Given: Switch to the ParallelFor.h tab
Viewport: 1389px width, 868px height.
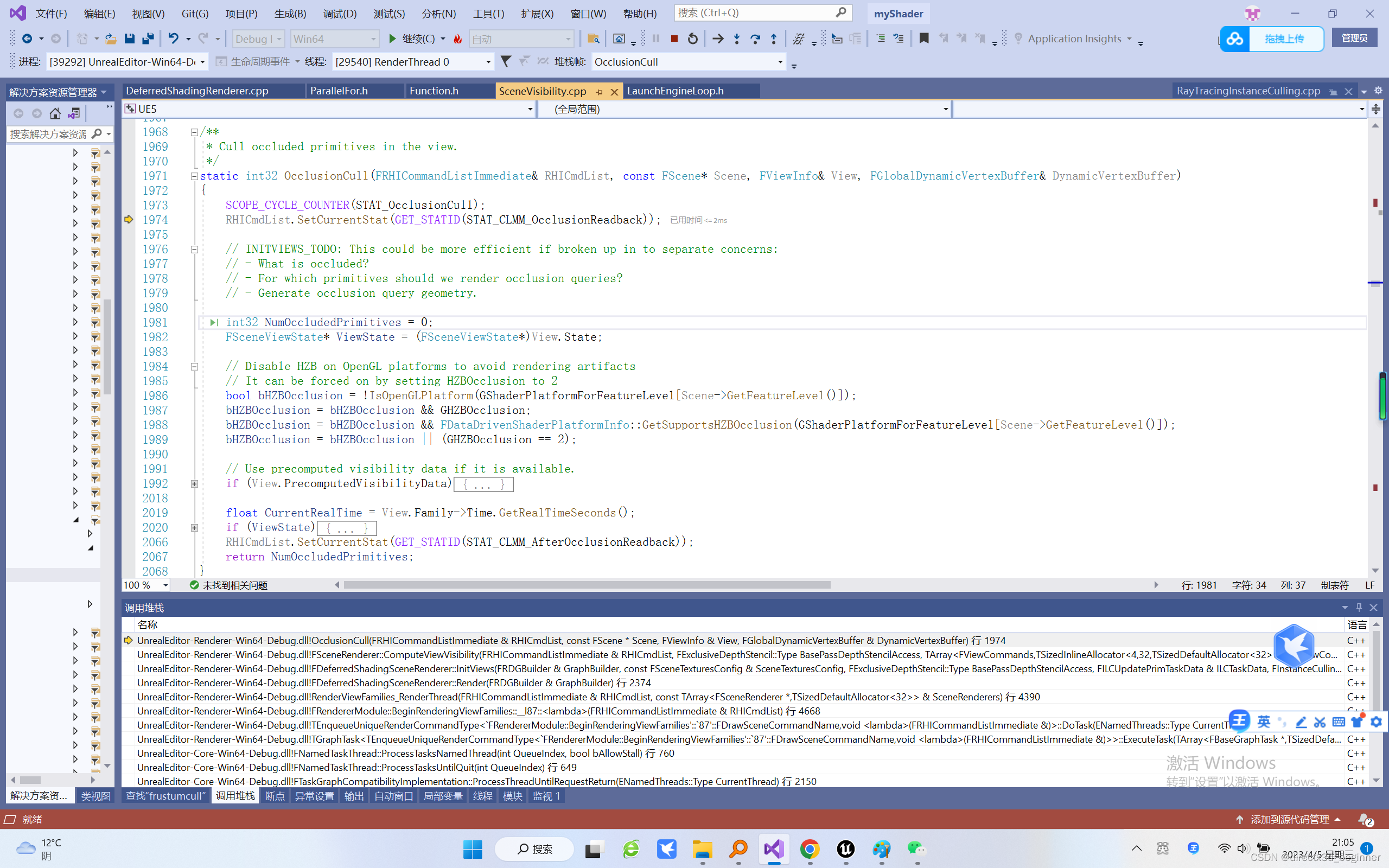Looking at the screenshot, I should pyautogui.click(x=339, y=91).
